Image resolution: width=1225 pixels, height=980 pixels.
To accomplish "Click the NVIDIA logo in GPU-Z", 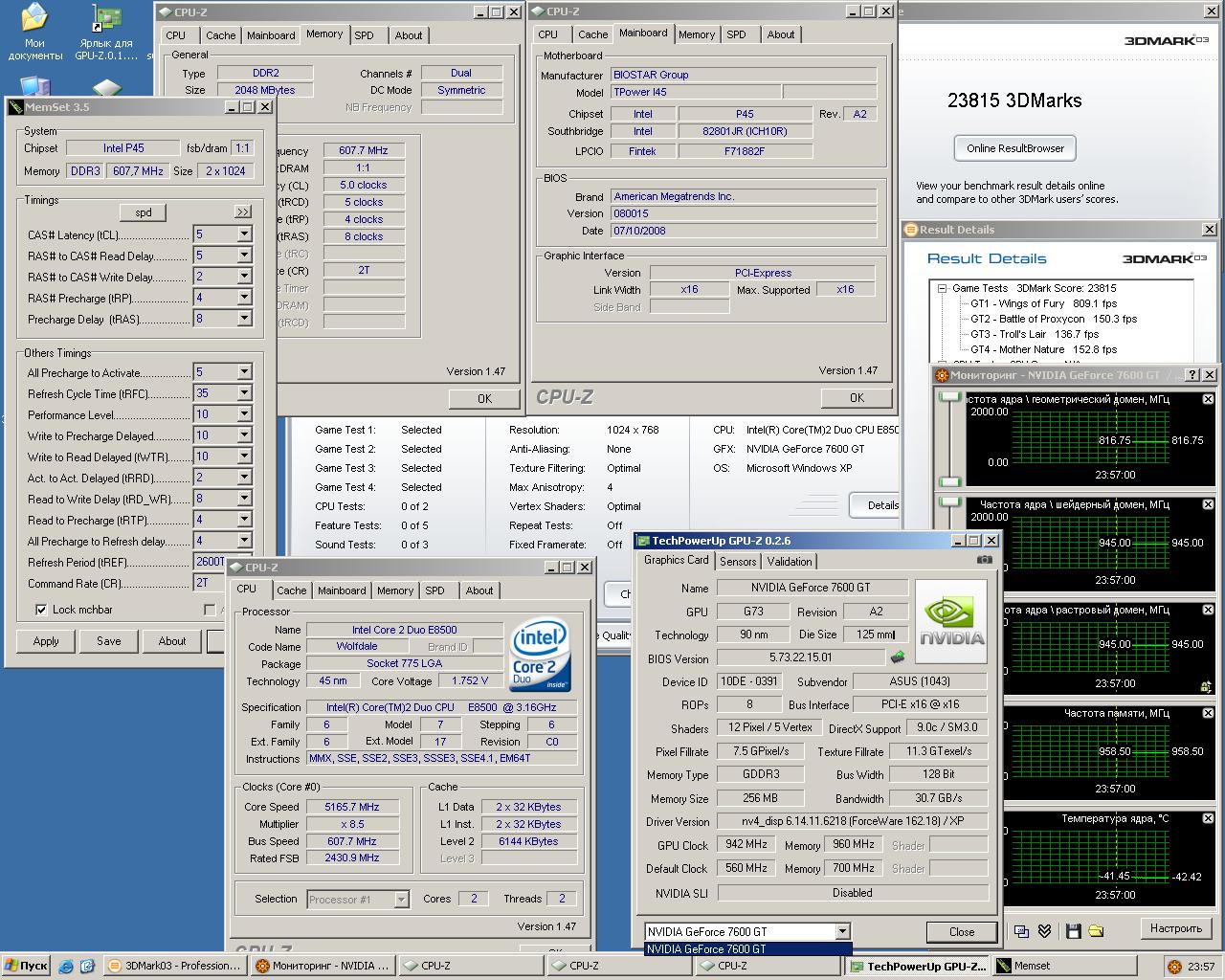I will pyautogui.click(x=950, y=621).
